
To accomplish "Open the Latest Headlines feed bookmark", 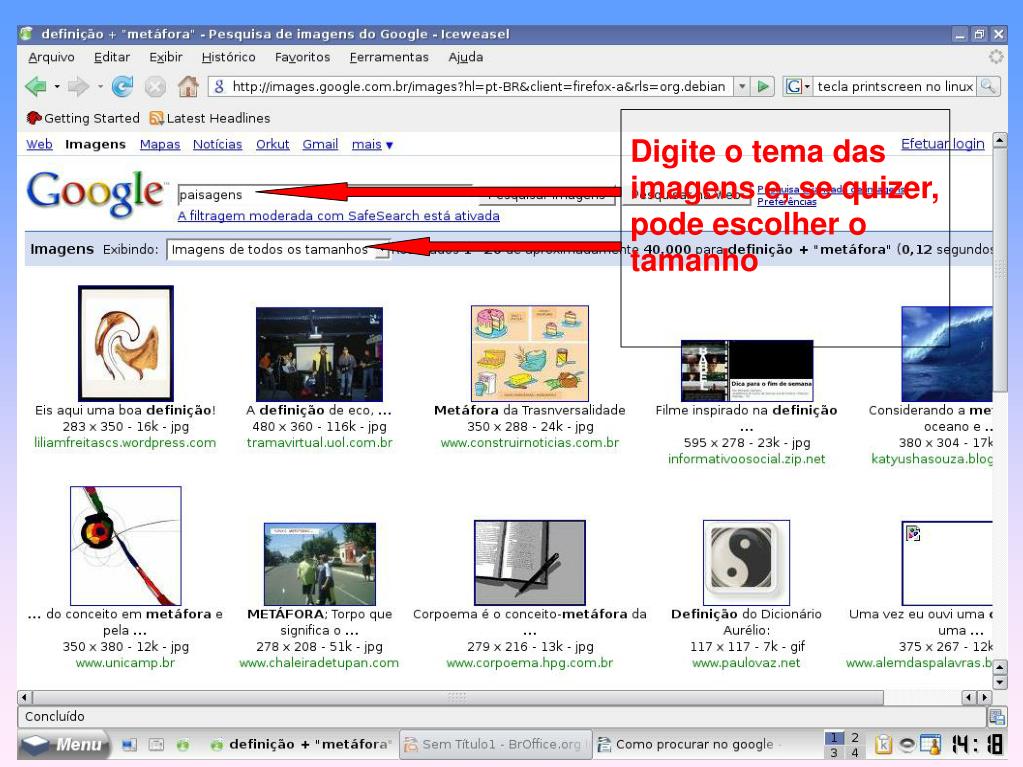I will pyautogui.click(x=210, y=118).
